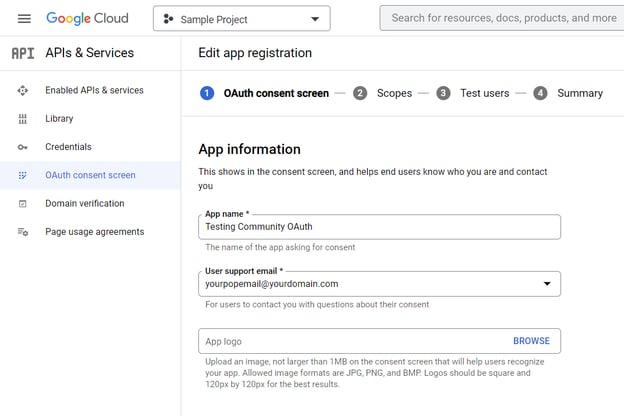Open the Sample Project selector dropdown
The height and width of the screenshot is (416, 624).
pyautogui.click(x=241, y=19)
